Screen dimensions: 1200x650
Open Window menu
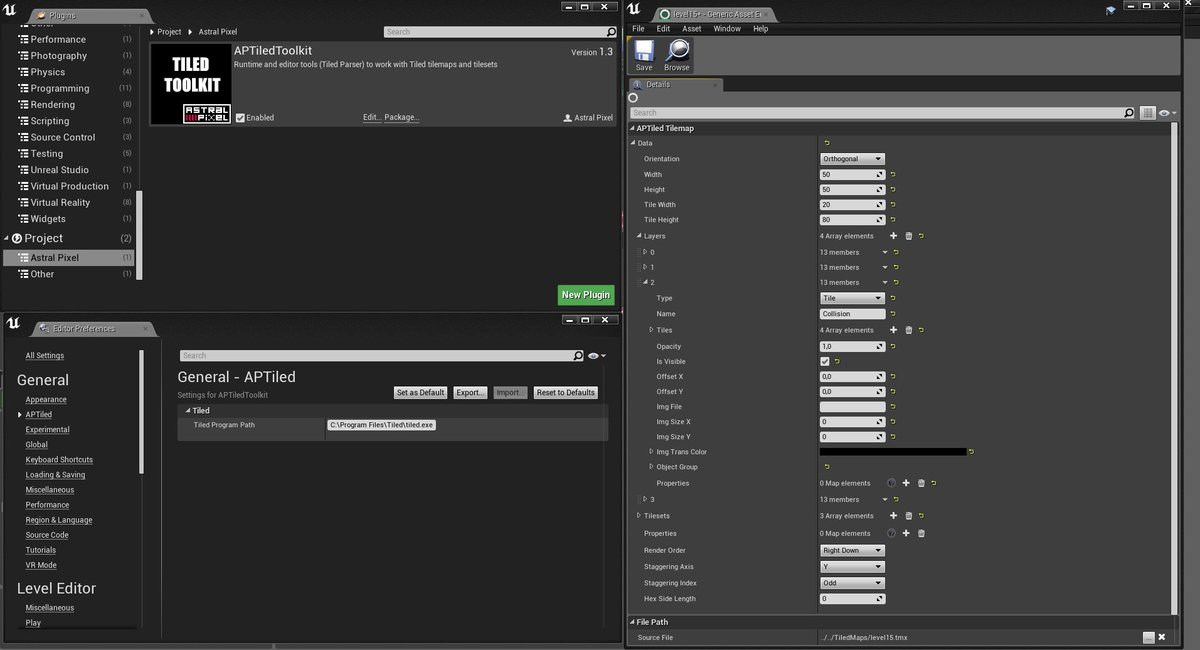click(727, 29)
